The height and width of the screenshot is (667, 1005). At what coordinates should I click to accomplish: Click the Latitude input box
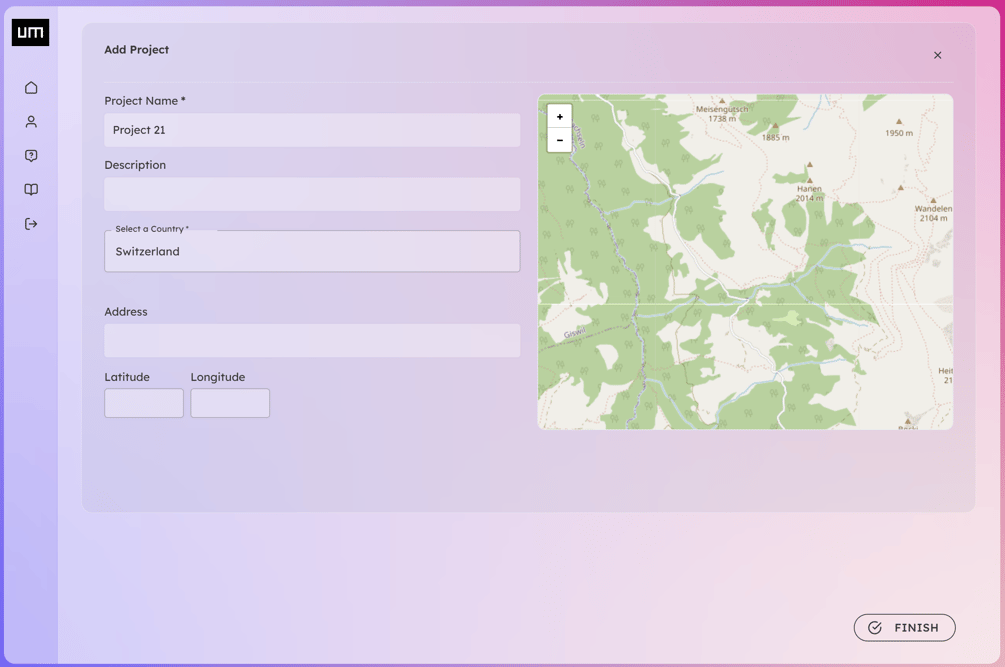point(144,403)
